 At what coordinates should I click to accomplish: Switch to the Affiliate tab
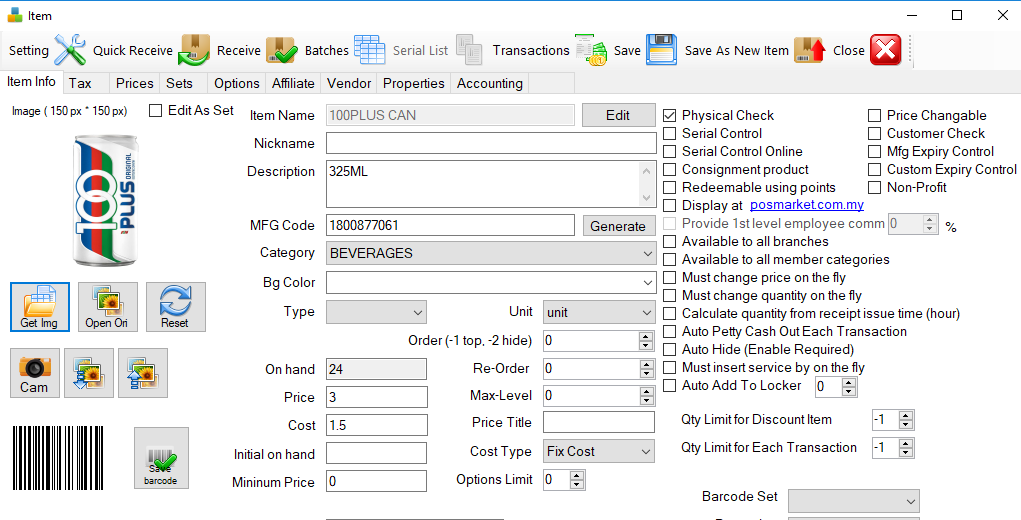click(x=293, y=83)
